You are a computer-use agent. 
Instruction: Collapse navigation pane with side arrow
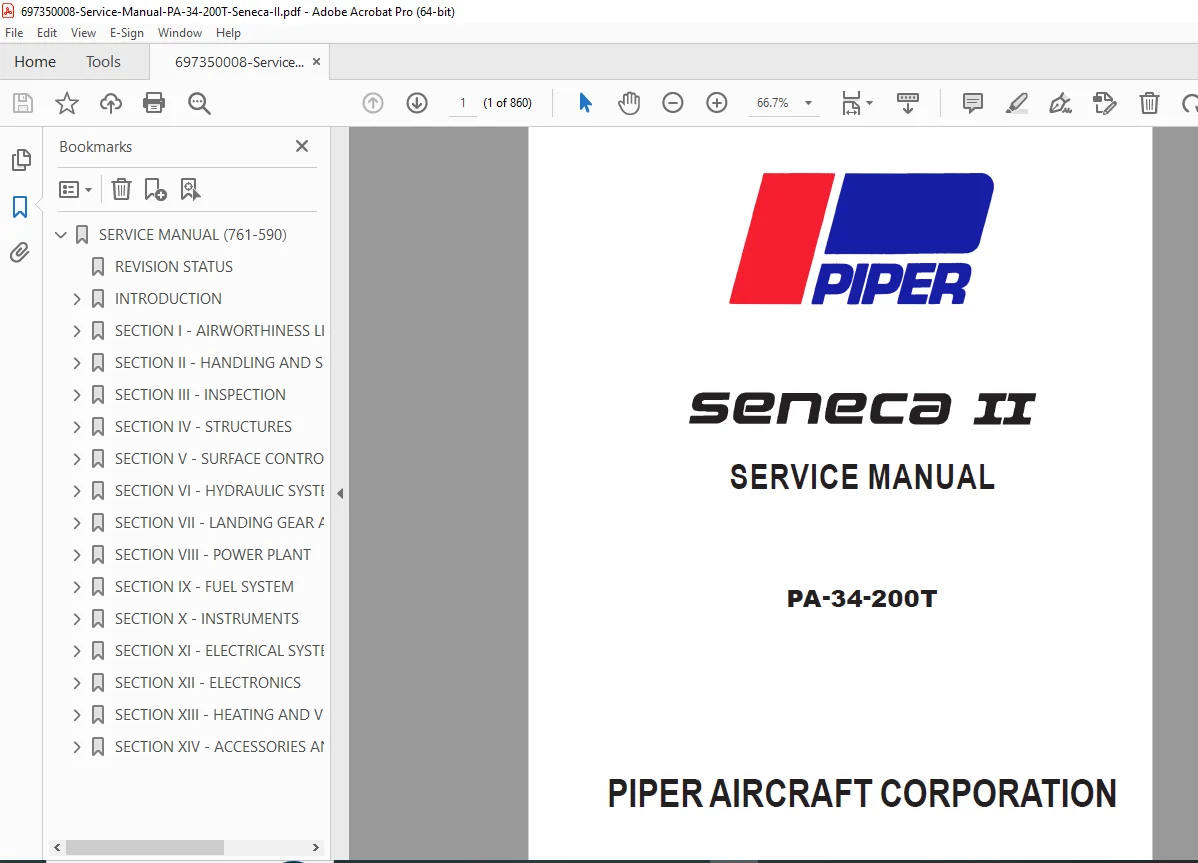[340, 494]
